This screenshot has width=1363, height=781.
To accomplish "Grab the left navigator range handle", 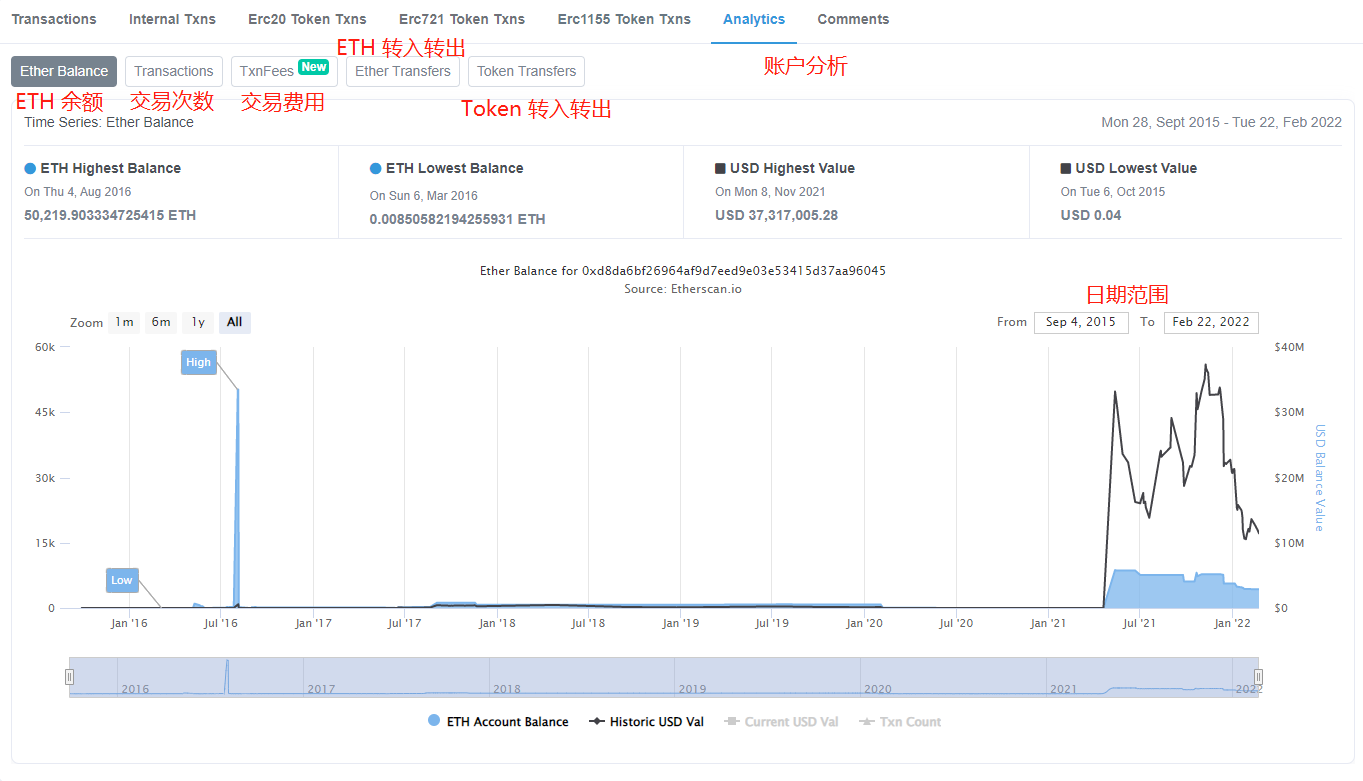I will point(69,677).
